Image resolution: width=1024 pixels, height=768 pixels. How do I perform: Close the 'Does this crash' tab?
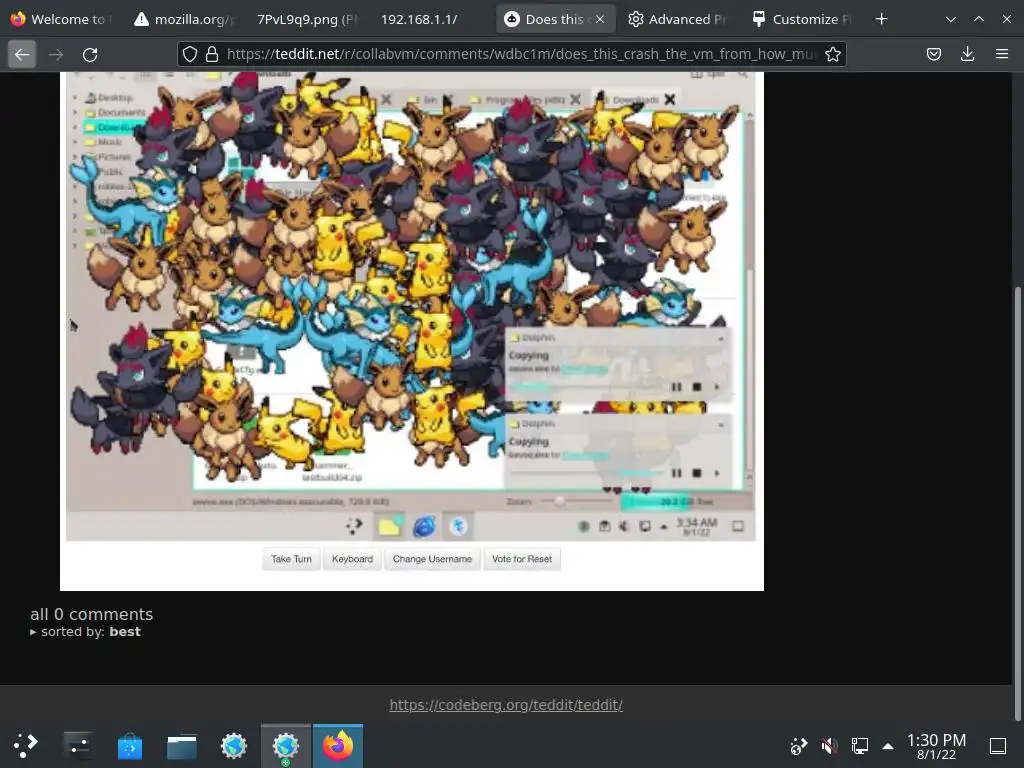[x=600, y=19]
